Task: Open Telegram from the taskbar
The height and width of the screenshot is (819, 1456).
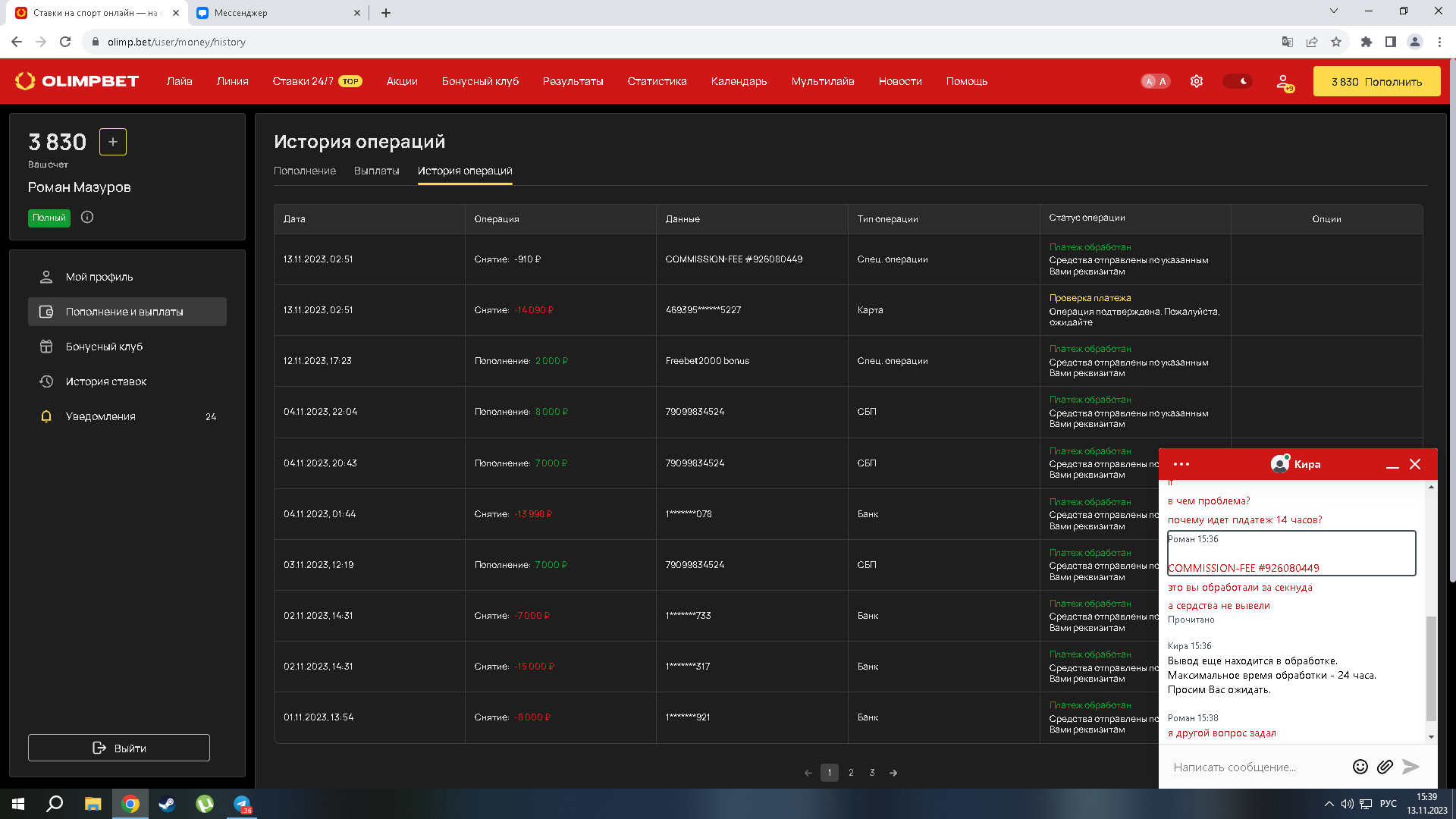Action: (242, 804)
